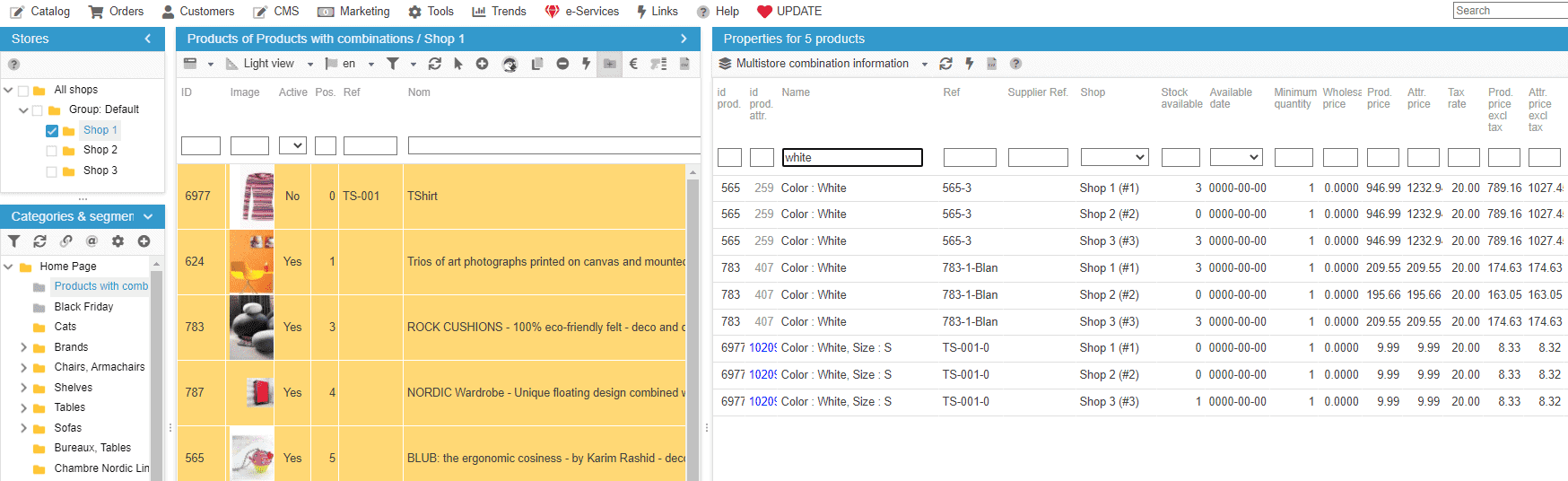
Task: Select the Black Friday category
Action: (x=83, y=307)
